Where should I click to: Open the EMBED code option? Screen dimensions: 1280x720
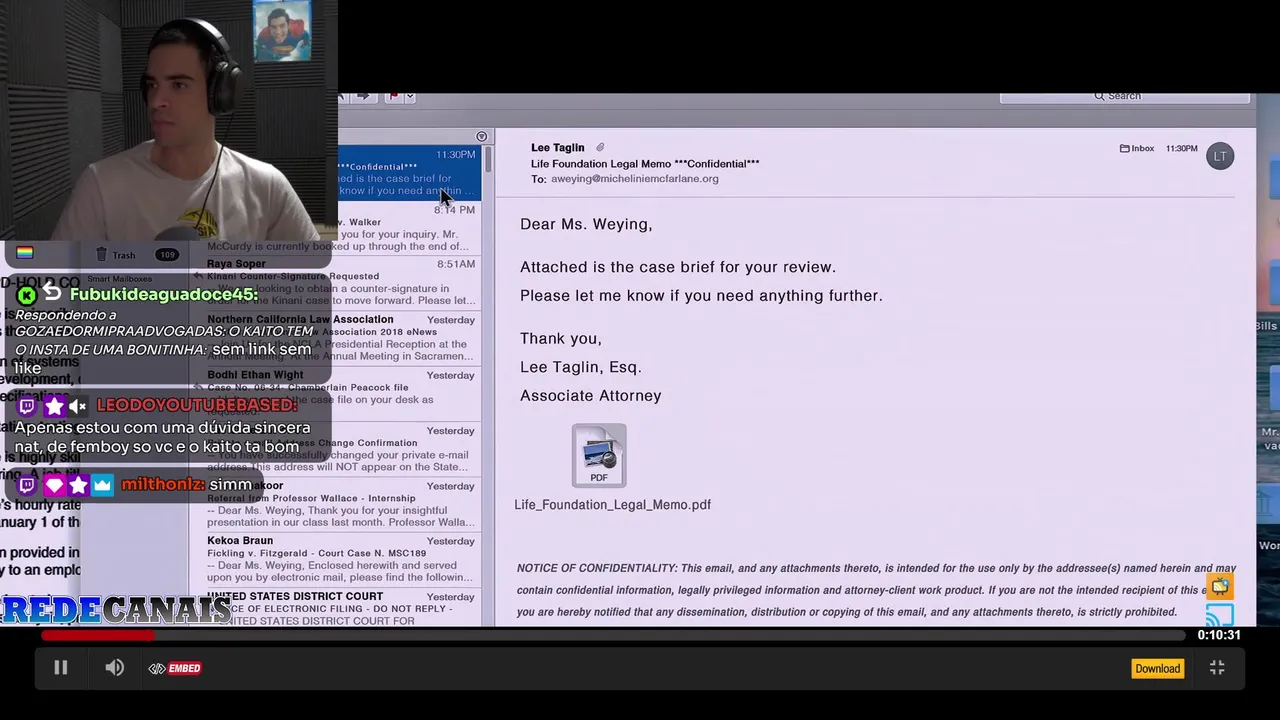click(x=175, y=668)
